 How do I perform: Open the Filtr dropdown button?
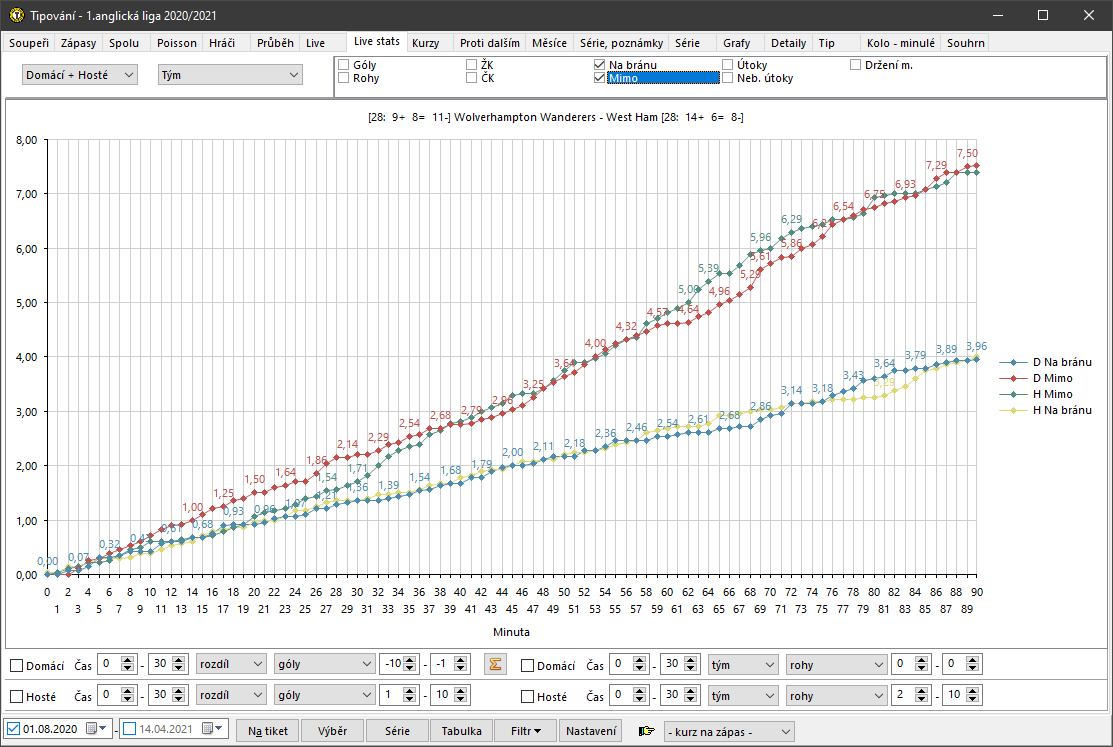pos(525,731)
